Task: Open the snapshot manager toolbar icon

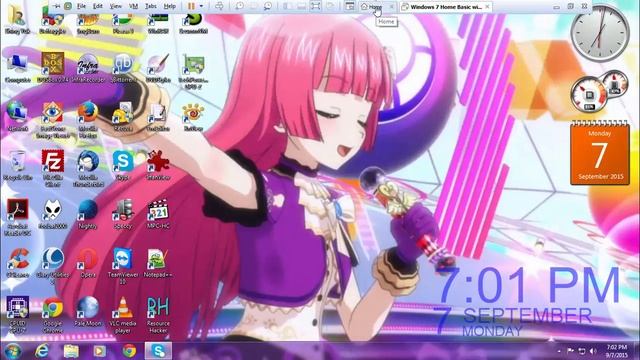Action: tap(268, 6)
